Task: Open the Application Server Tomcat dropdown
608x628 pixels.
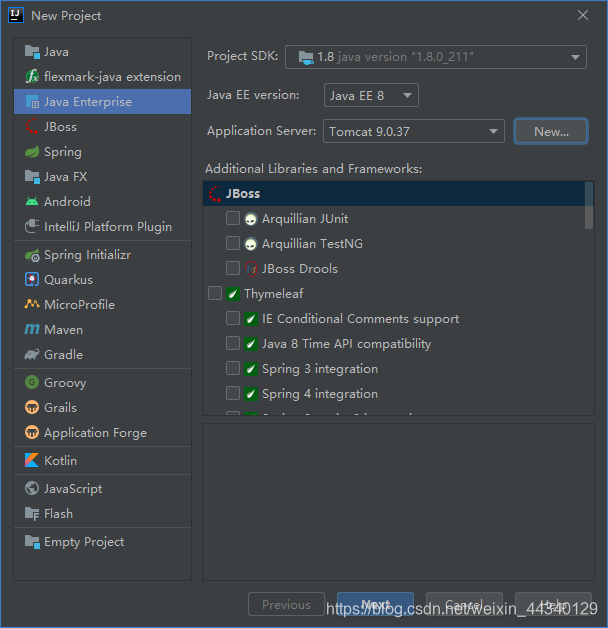Action: (x=414, y=131)
